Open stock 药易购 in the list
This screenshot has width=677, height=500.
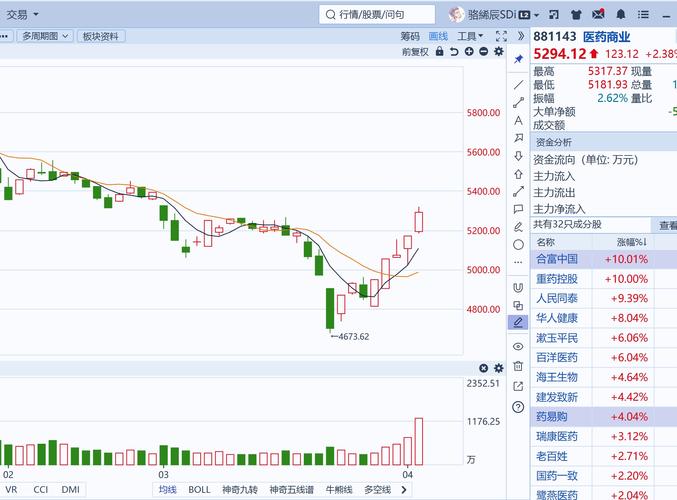pos(552,417)
